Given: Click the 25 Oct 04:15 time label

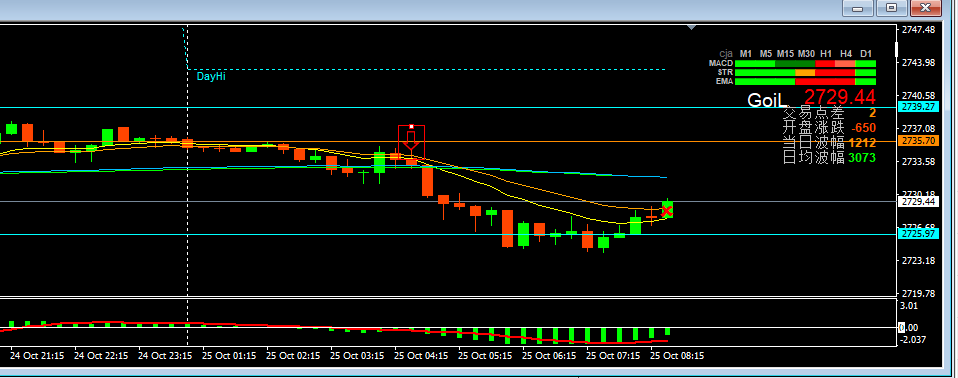Looking at the screenshot, I should click(420, 355).
